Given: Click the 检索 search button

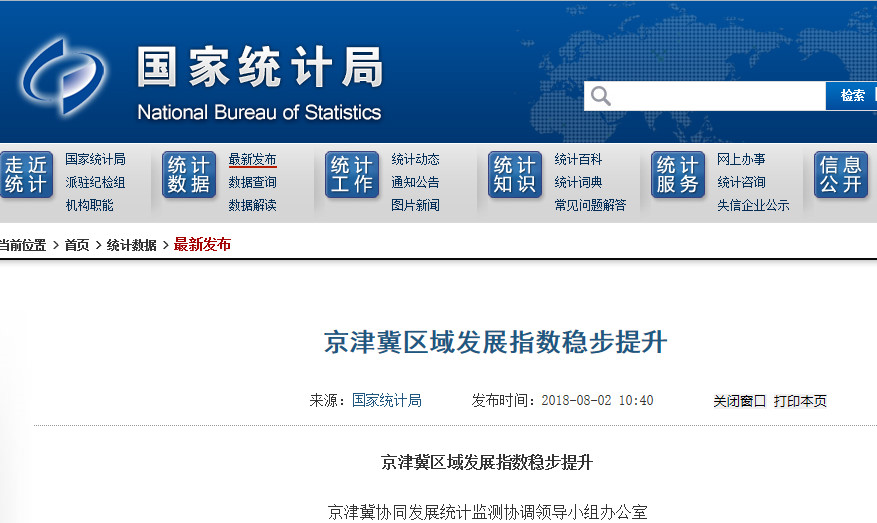Looking at the screenshot, I should 852,96.
